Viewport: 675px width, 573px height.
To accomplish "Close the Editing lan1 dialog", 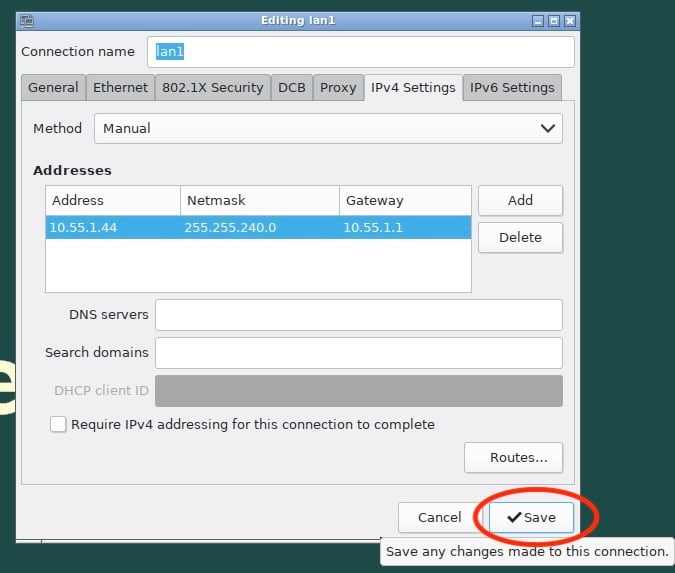I will click(x=569, y=20).
